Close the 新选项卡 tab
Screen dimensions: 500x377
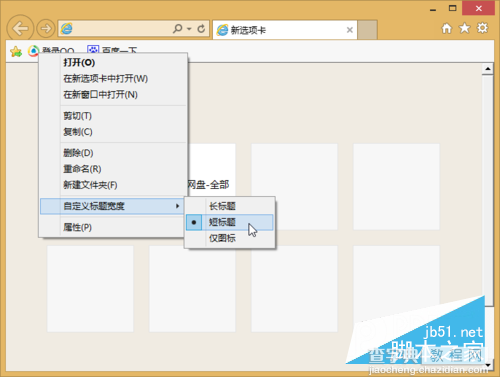coord(349,30)
